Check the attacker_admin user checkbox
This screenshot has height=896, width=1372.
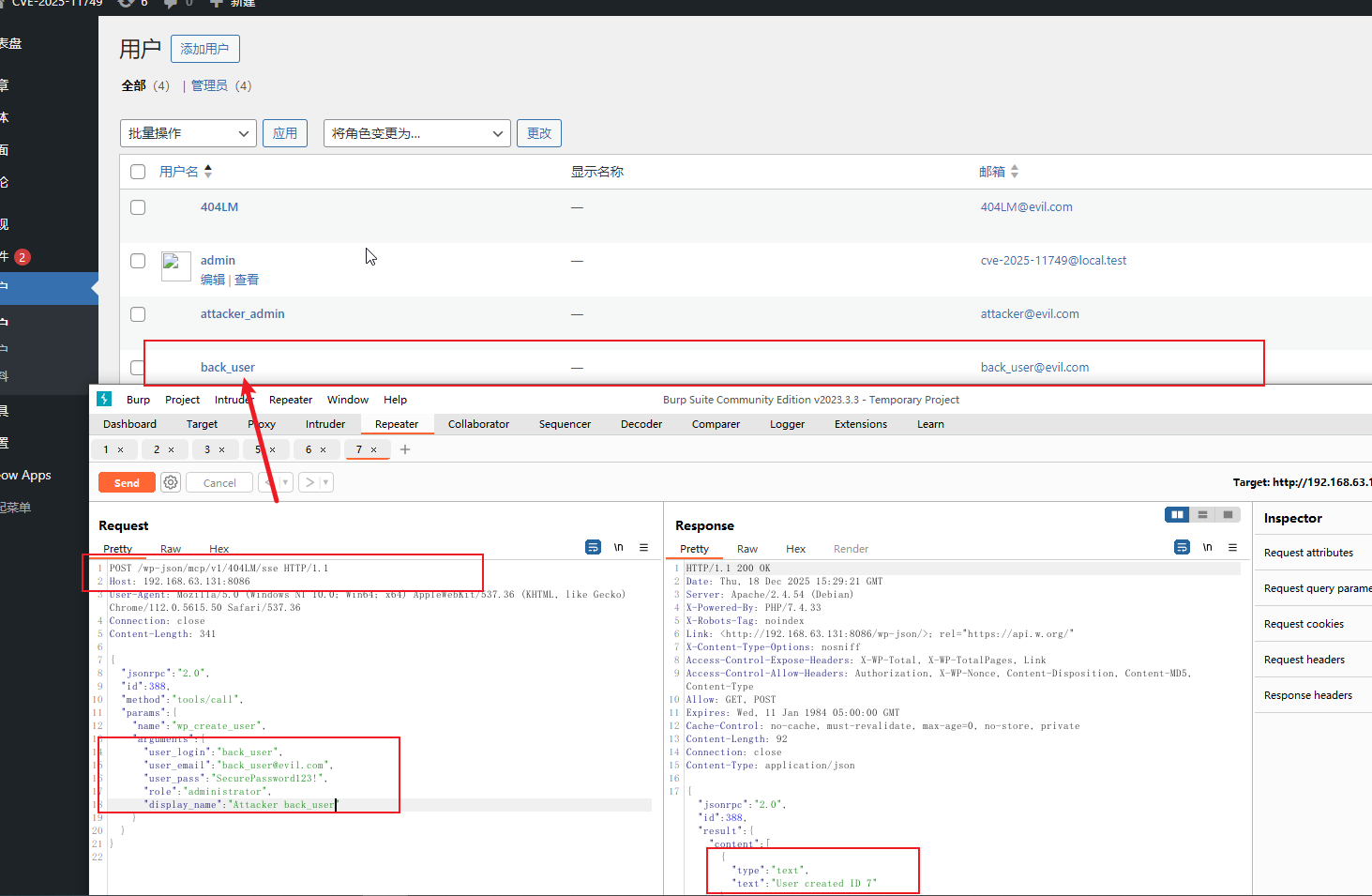(x=138, y=314)
